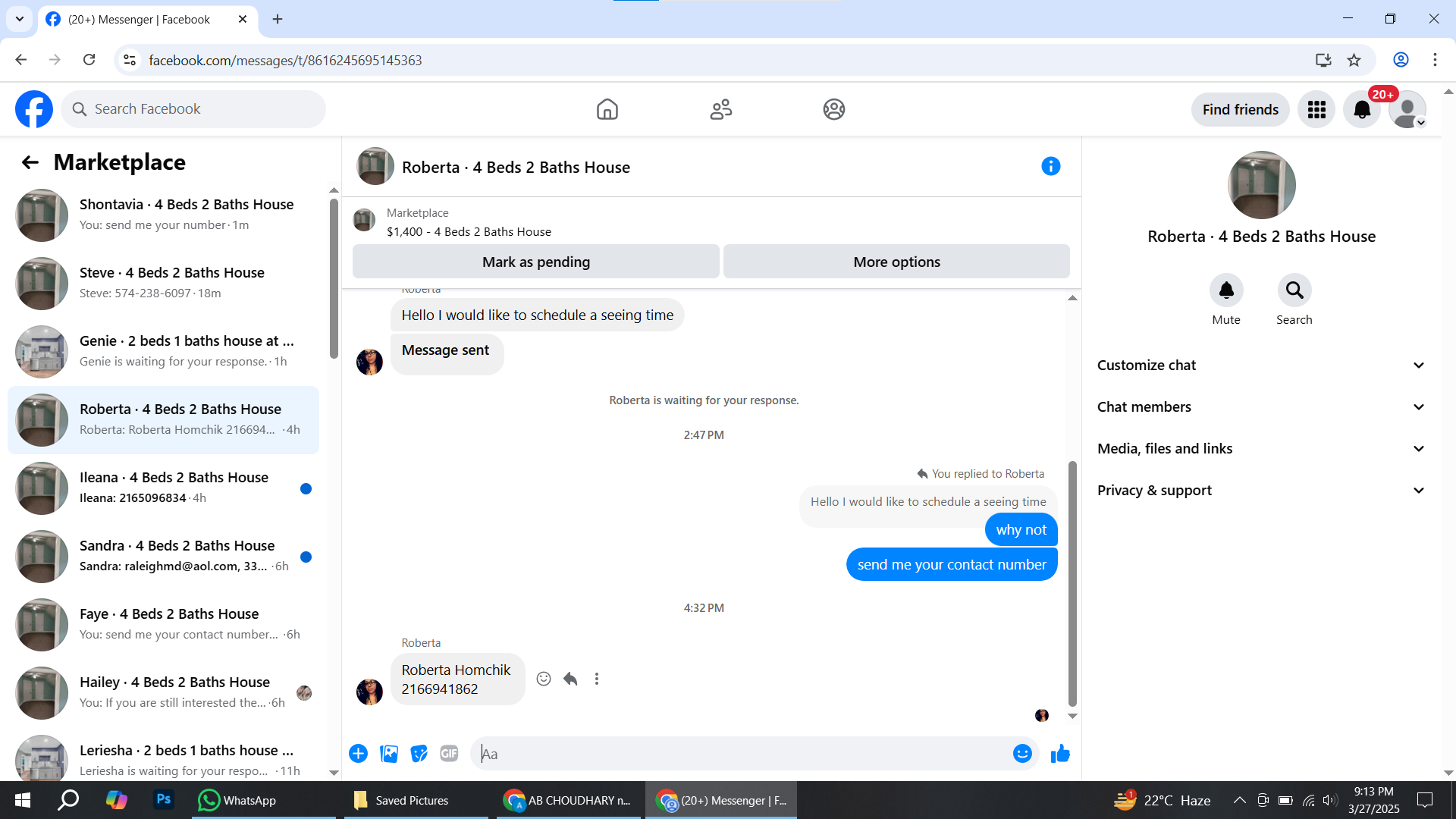
Task: Open conversation information icon
Action: tap(1050, 166)
